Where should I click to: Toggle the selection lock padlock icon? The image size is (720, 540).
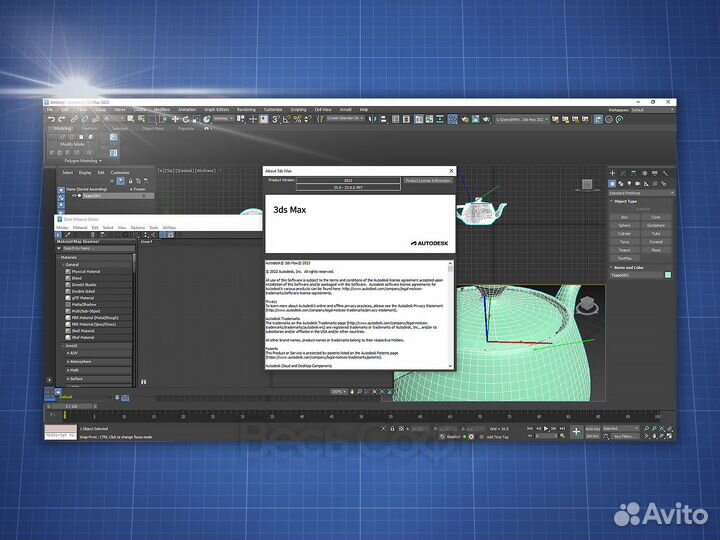pyautogui.click(x=392, y=428)
